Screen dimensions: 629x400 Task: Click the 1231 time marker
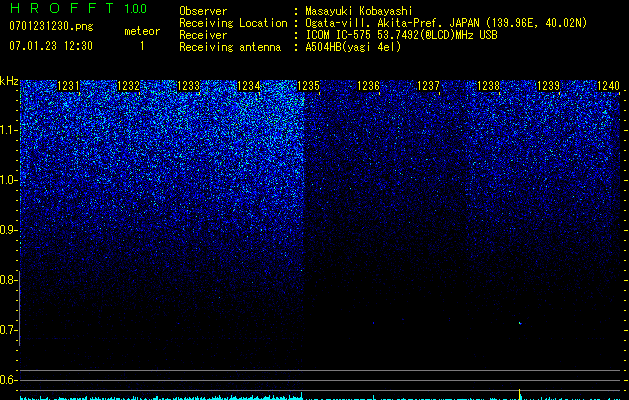(x=69, y=86)
